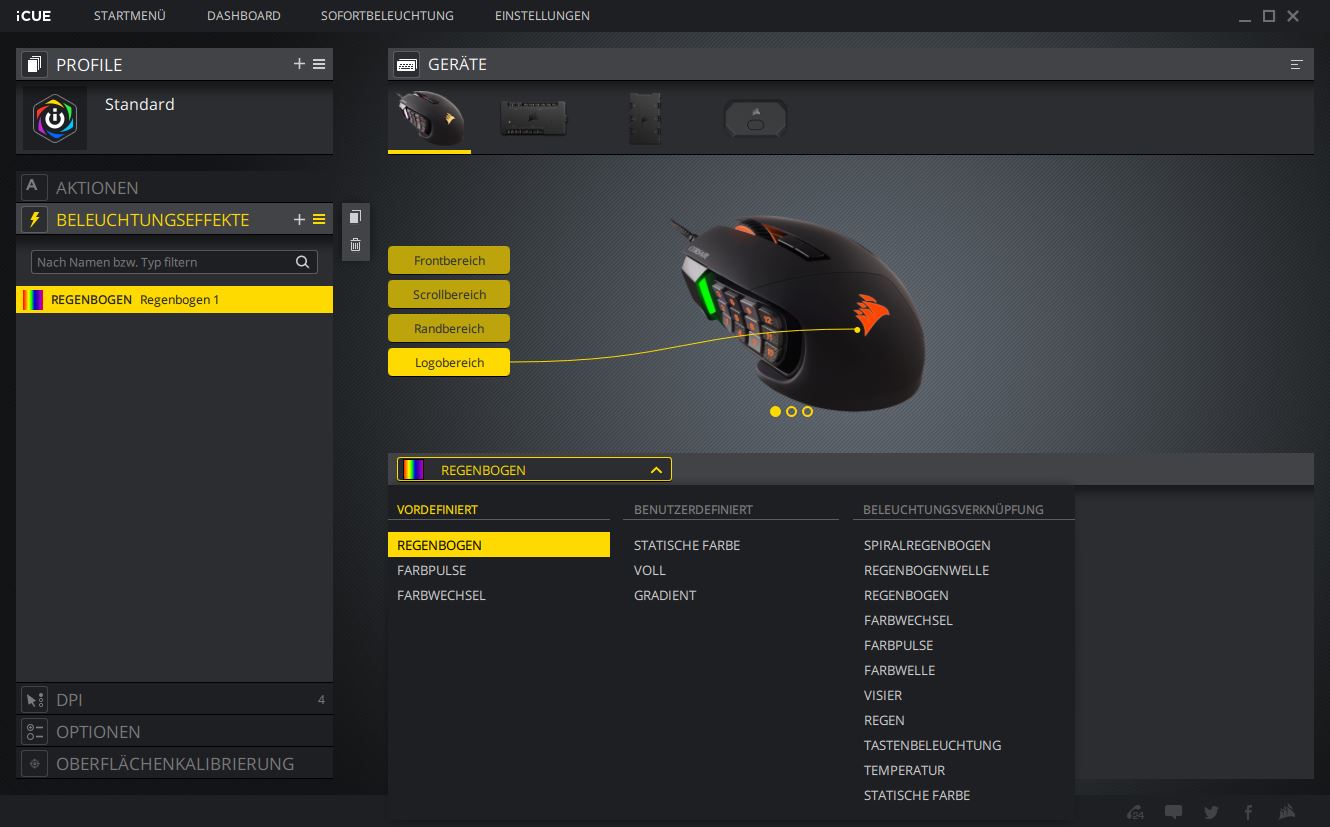Click the Profile panel icon
Viewport: 1330px width, 827px height.
[34, 64]
